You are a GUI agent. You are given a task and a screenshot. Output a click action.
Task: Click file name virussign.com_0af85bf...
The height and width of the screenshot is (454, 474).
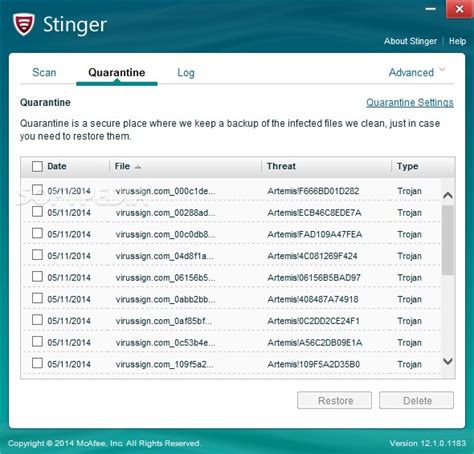pyautogui.click(x=164, y=321)
